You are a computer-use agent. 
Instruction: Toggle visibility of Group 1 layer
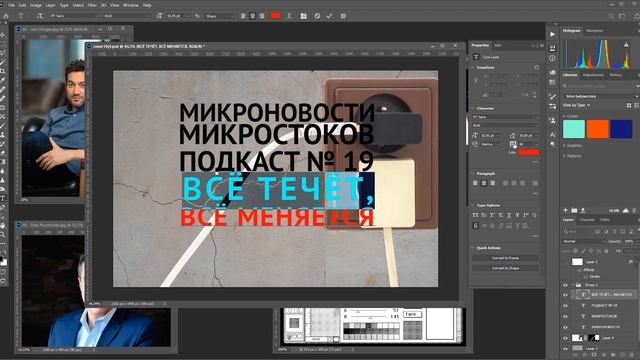tap(566, 285)
